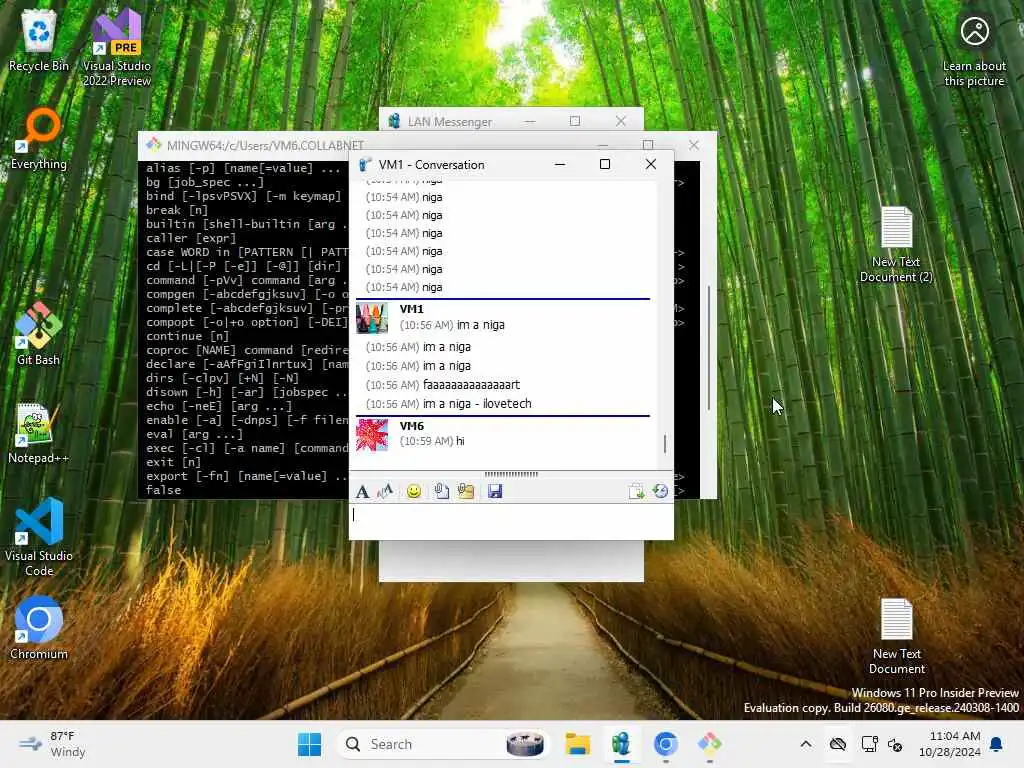The width and height of the screenshot is (1024, 768).
Task: Maximize the LAN Messenger window
Action: click(575, 121)
